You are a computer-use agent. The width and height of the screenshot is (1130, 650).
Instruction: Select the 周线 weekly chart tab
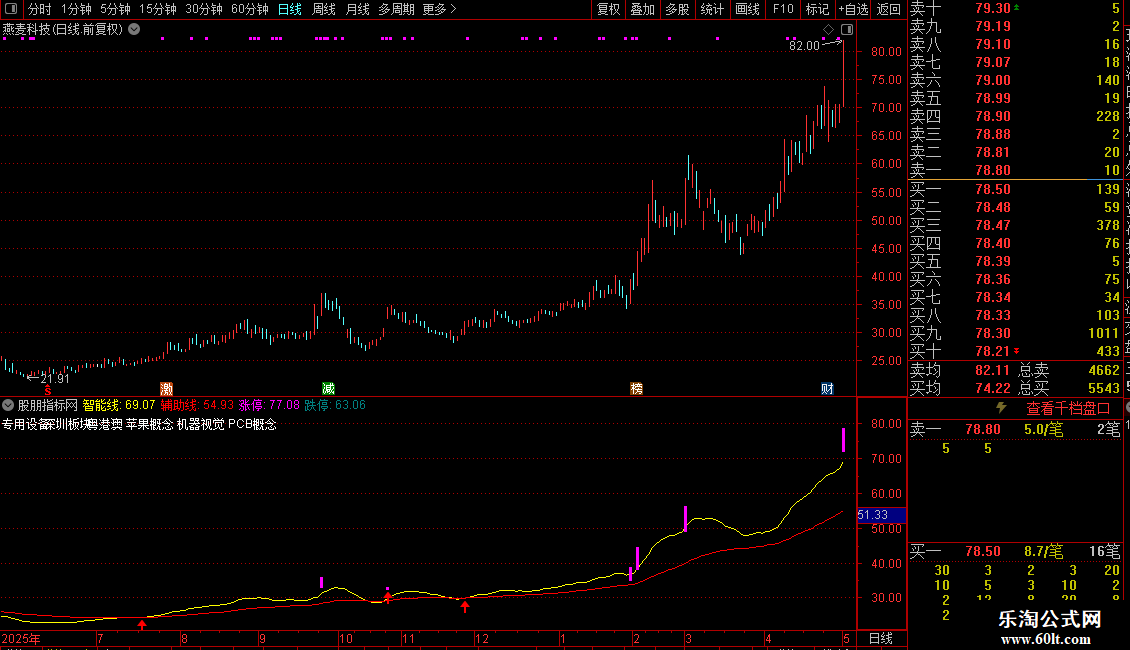[324, 9]
